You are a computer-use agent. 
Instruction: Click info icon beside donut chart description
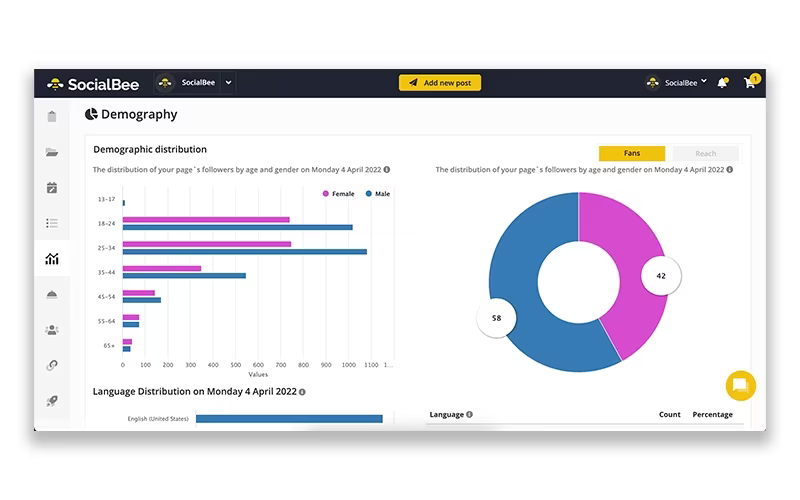tap(730, 169)
